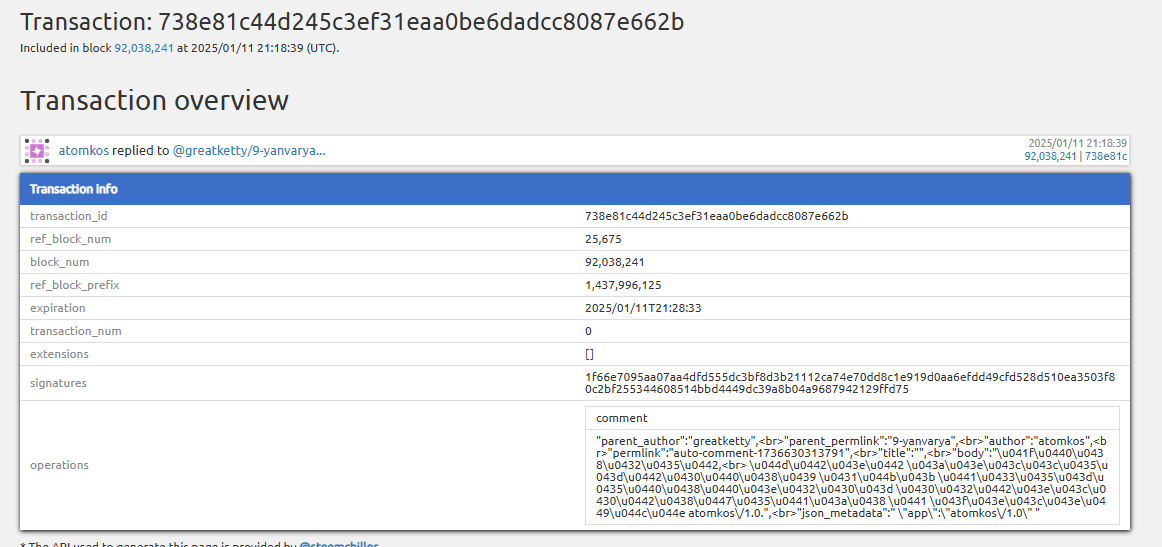1162x547 pixels.
Task: Open the @greatketty/9-yanvarya... post link
Action: coord(249,150)
